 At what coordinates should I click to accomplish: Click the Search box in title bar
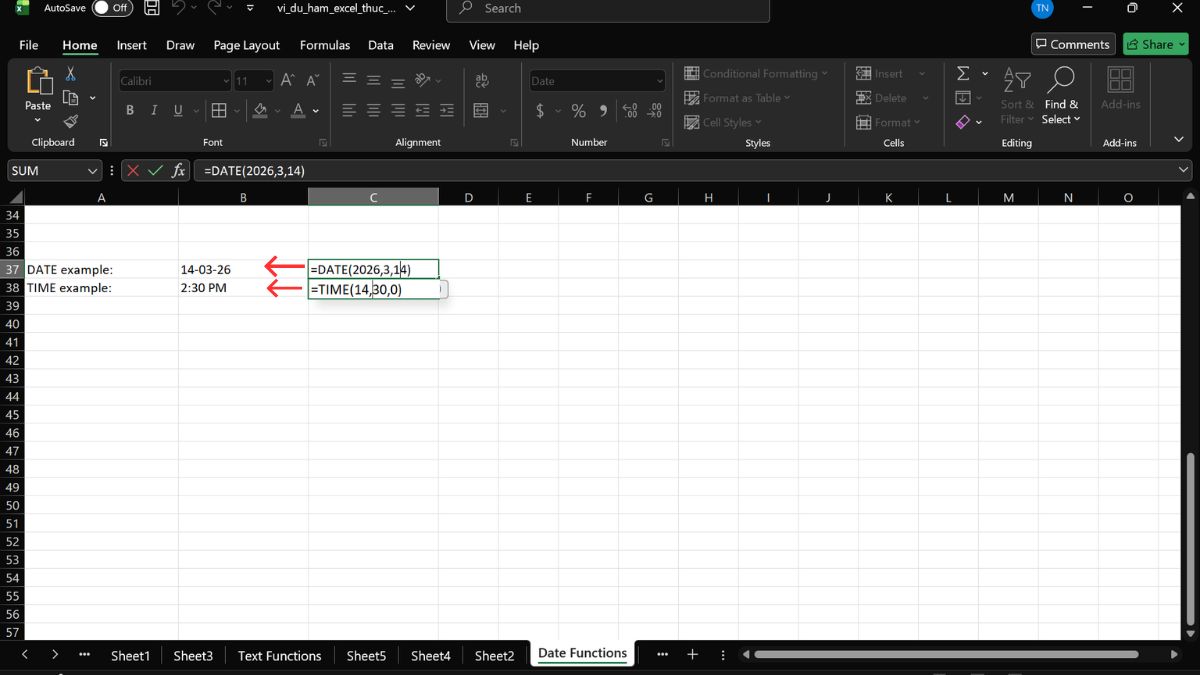(608, 8)
